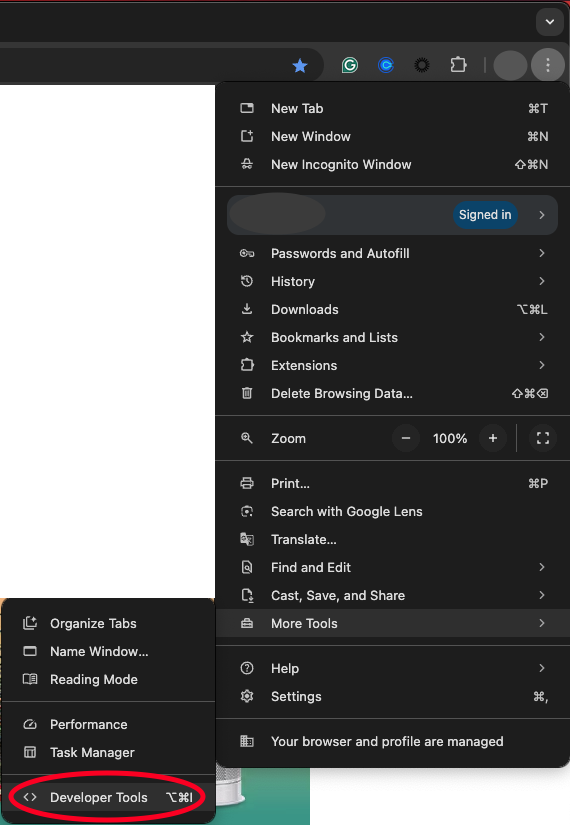Increase zoom with the plus button

[x=493, y=438]
